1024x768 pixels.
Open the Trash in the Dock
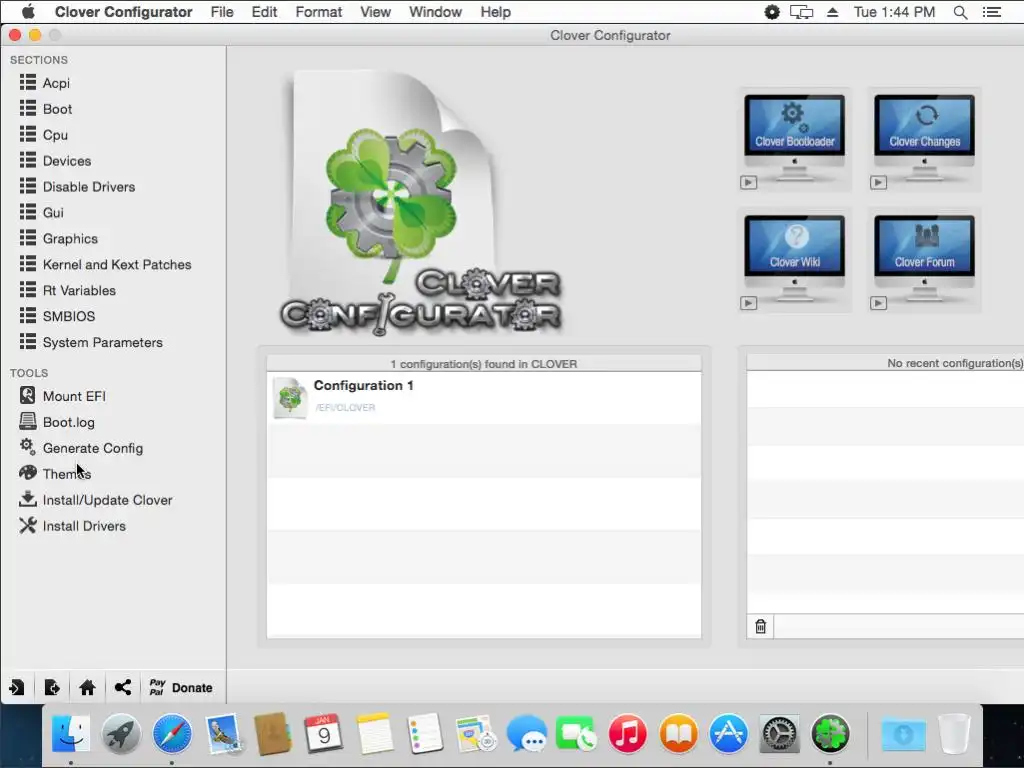coord(954,733)
